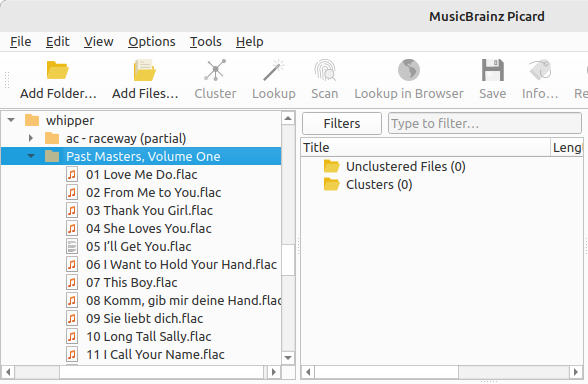Open the Options menu
Screen dimensions: 588x384
point(152,42)
